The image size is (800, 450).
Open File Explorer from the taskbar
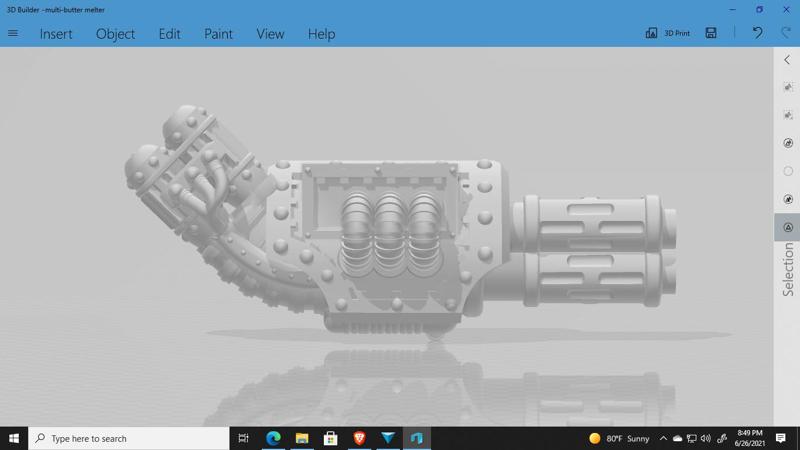302,438
